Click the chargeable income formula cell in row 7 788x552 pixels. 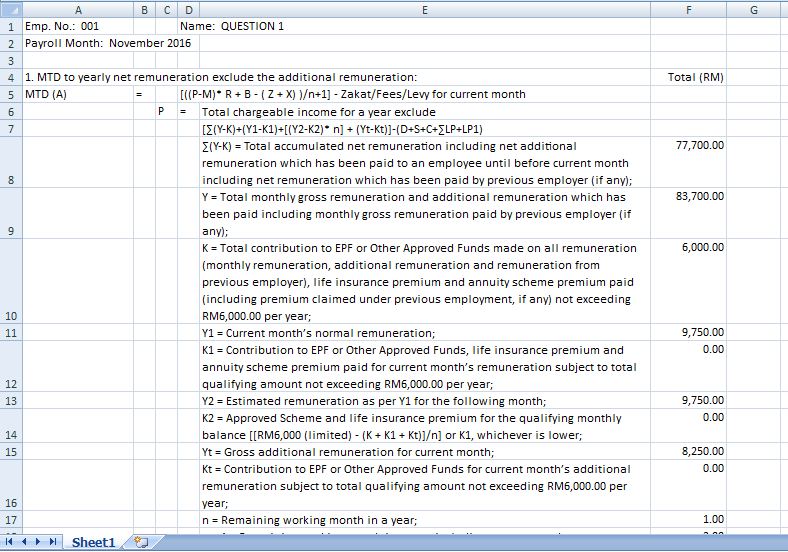pos(425,129)
